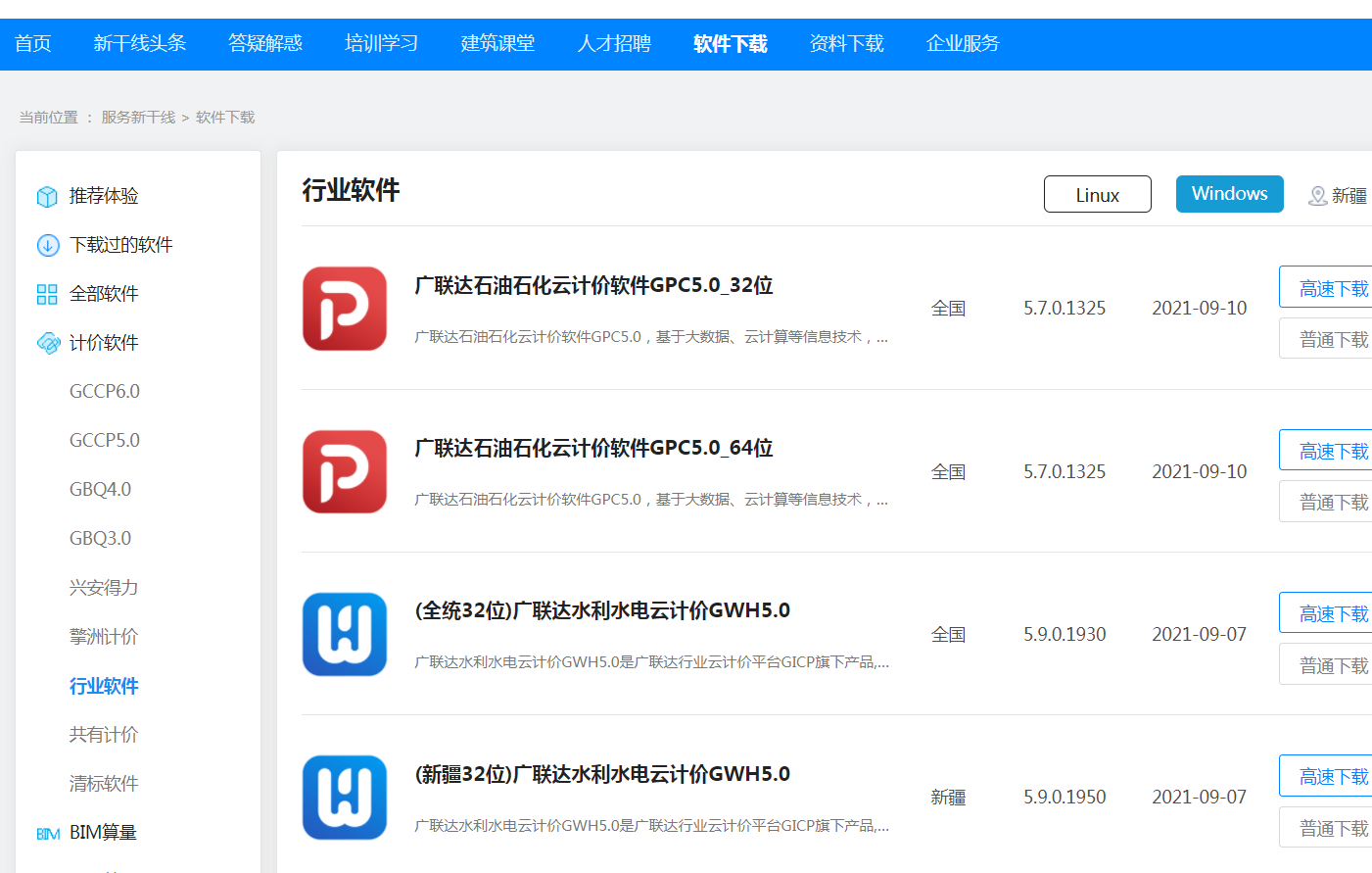
Task: Open the 新疆 region selector
Action: pyautogui.click(x=1338, y=196)
